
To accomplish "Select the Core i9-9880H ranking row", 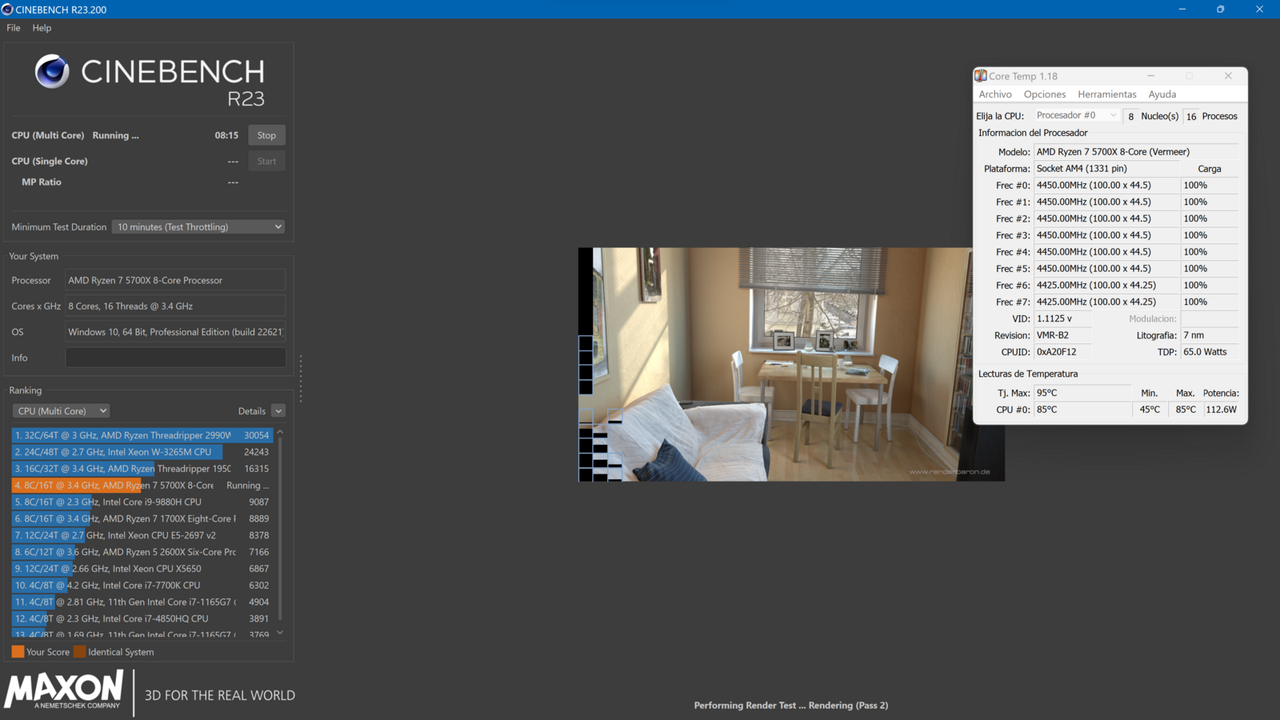I will point(141,502).
